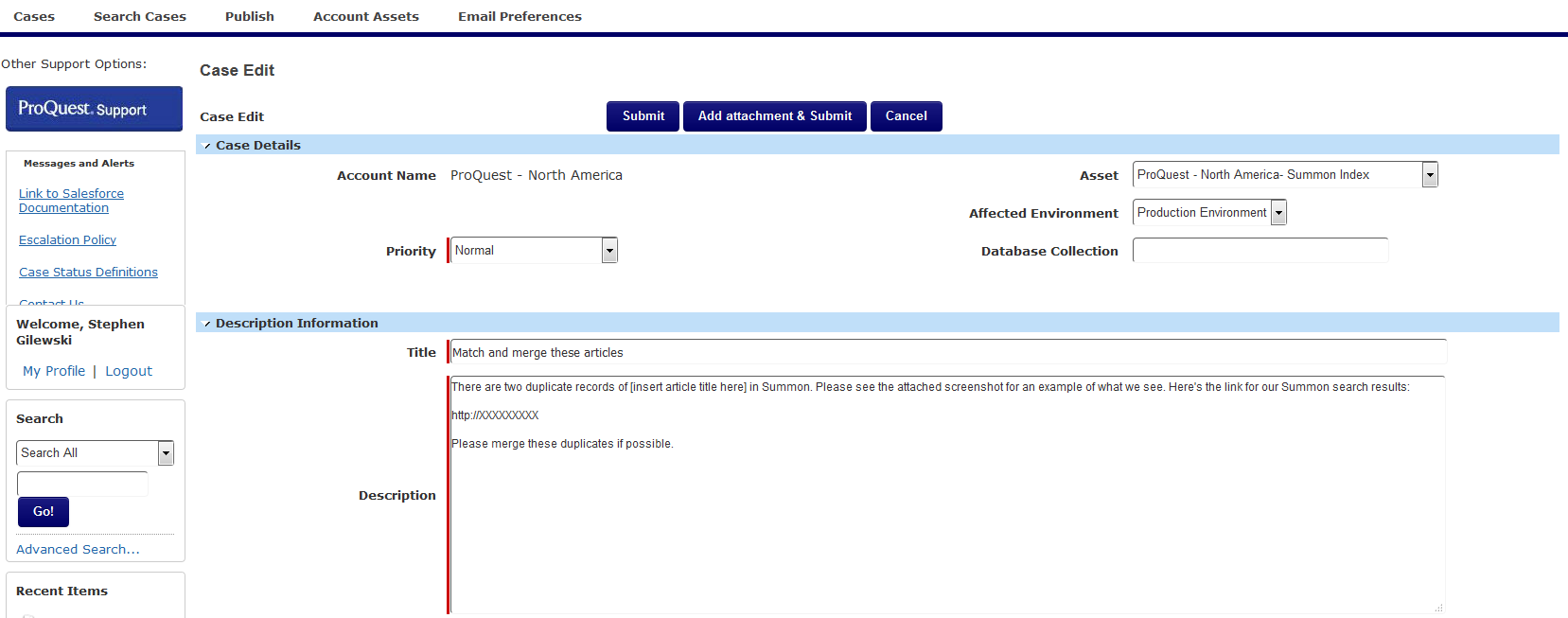Click the Database Collection input field
The image size is (1568, 618).
tap(1260, 251)
